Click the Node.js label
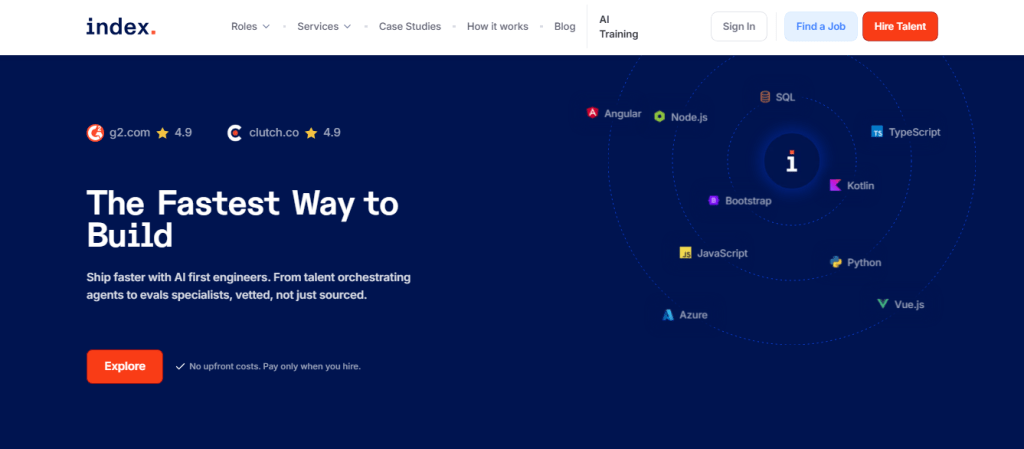Image resolution: width=1024 pixels, height=449 pixels. (689, 117)
